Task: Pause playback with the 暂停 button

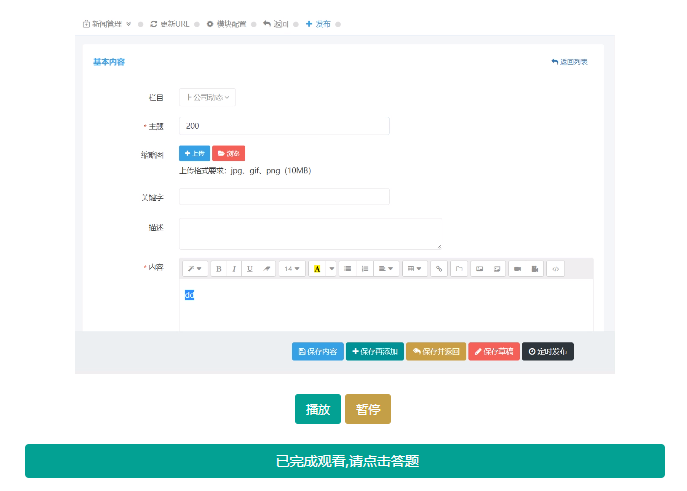Action: click(367, 409)
